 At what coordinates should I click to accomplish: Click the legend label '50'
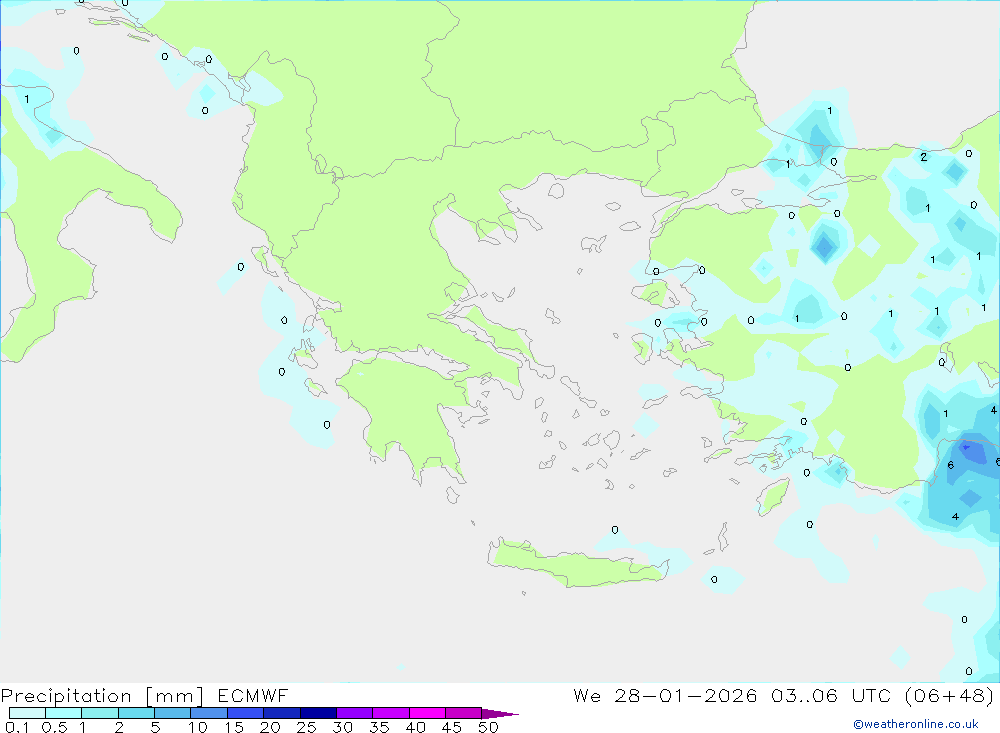coord(488,727)
